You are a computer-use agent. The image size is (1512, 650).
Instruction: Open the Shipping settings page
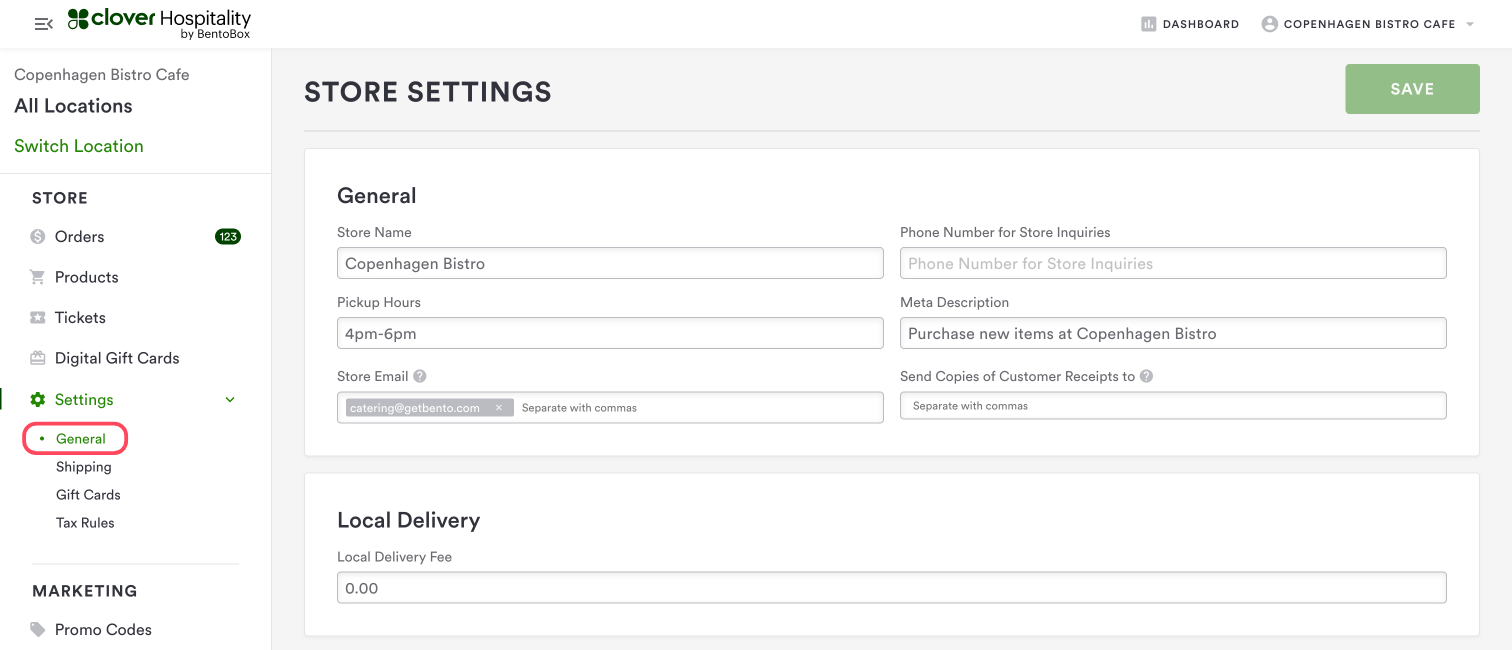(x=84, y=467)
